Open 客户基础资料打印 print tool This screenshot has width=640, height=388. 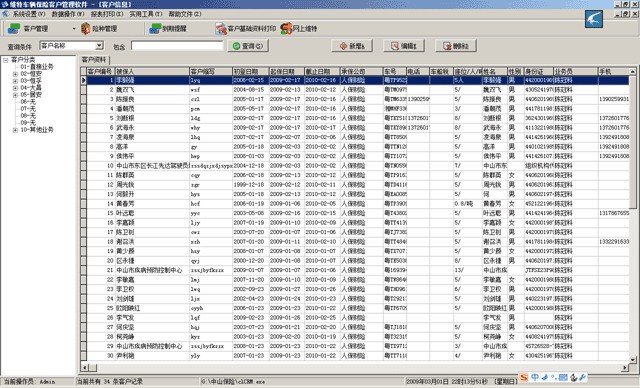coord(246,29)
